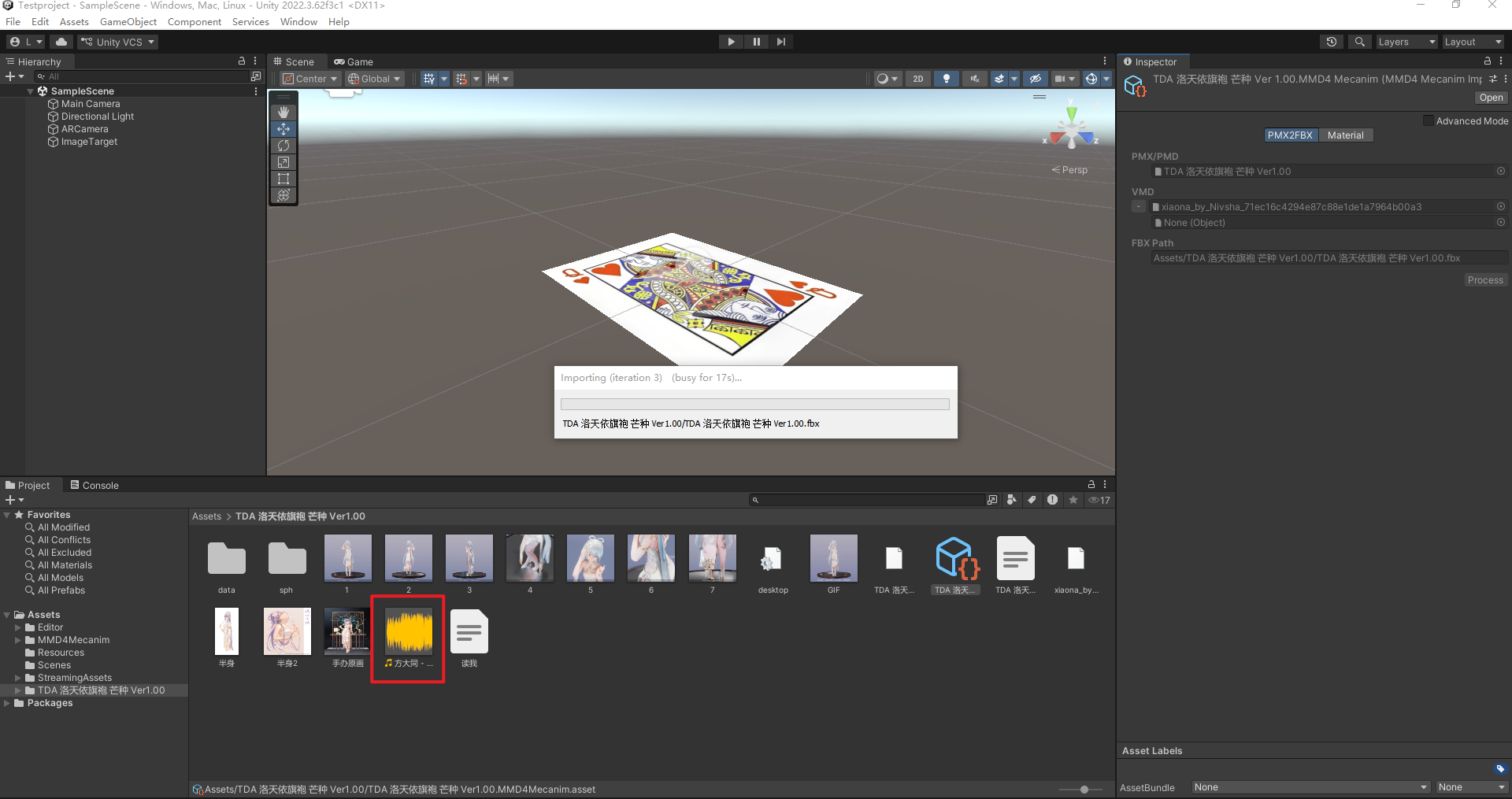The height and width of the screenshot is (799, 1512).
Task: Click the Search by Type icon in Project
Action: click(1012, 500)
